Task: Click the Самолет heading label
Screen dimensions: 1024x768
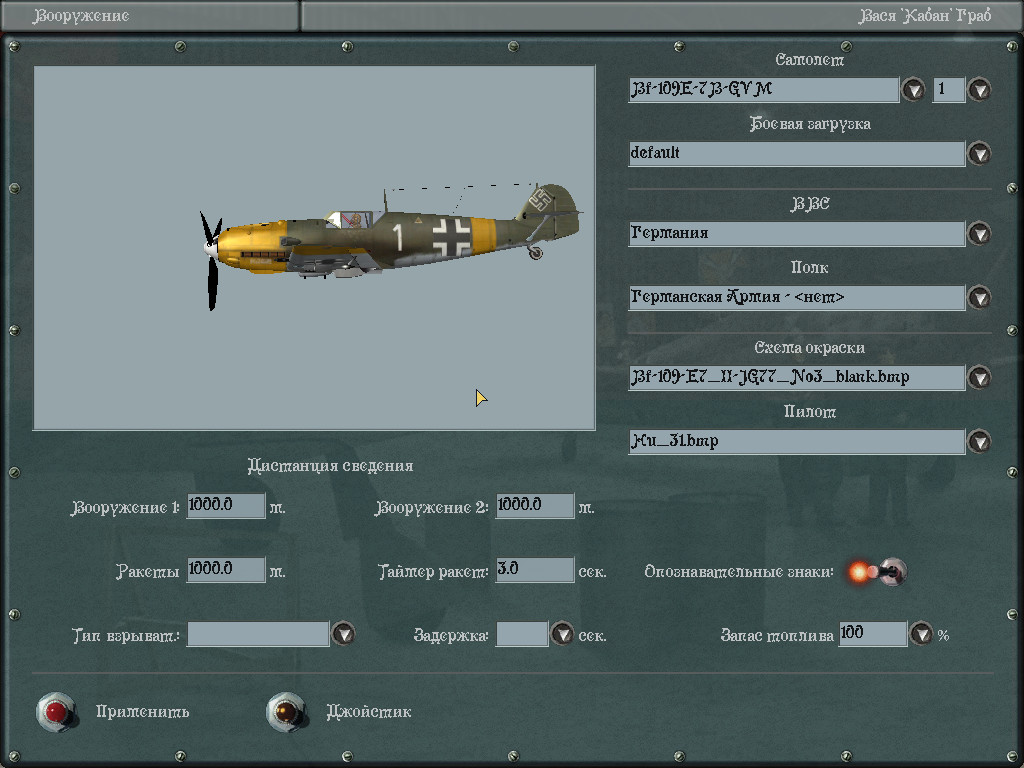Action: tap(810, 60)
